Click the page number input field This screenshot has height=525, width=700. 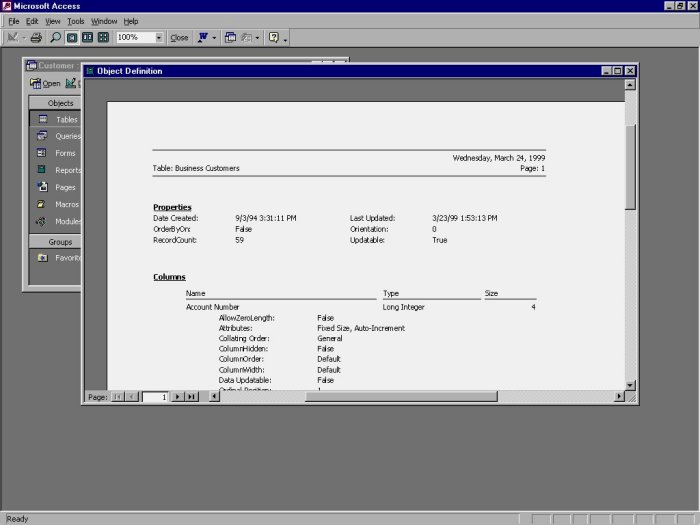pos(156,397)
